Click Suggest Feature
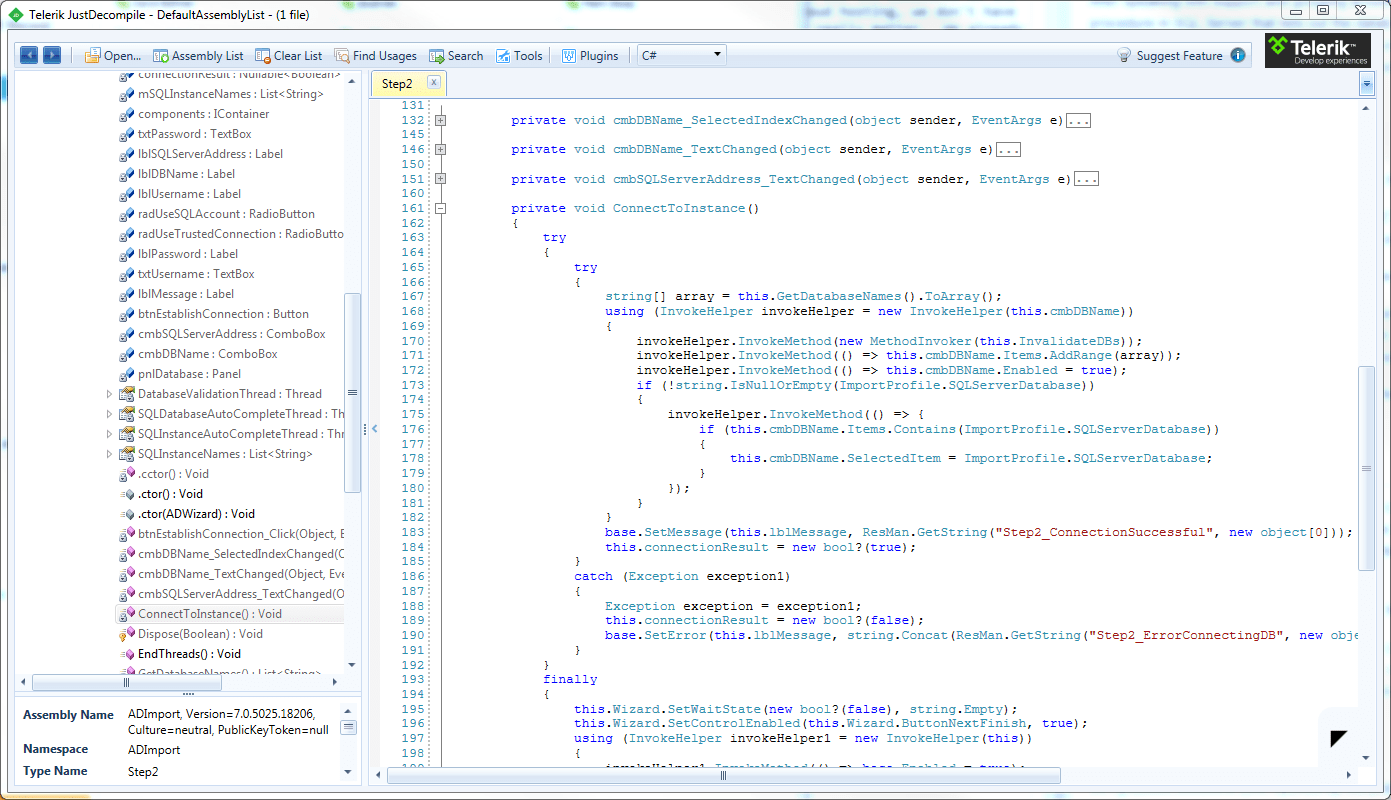Image resolution: width=1391 pixels, height=800 pixels. [1170, 56]
